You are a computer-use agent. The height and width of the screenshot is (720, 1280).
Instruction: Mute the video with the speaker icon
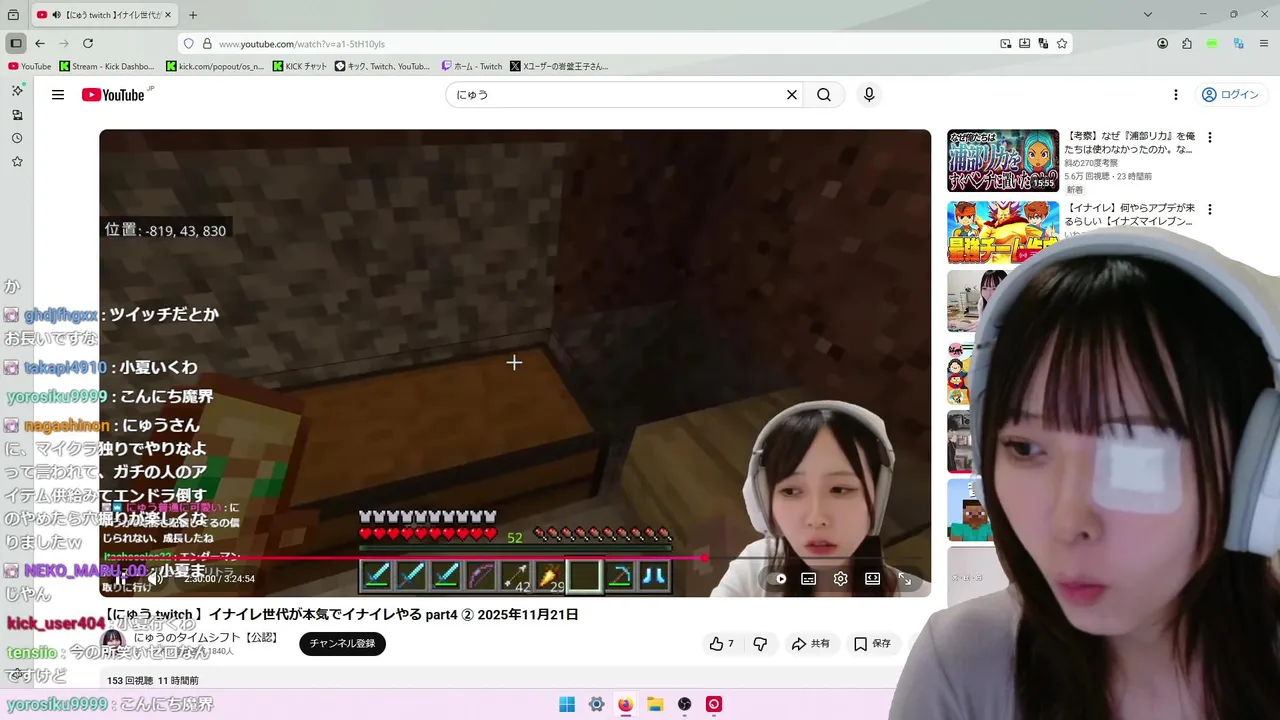154,578
